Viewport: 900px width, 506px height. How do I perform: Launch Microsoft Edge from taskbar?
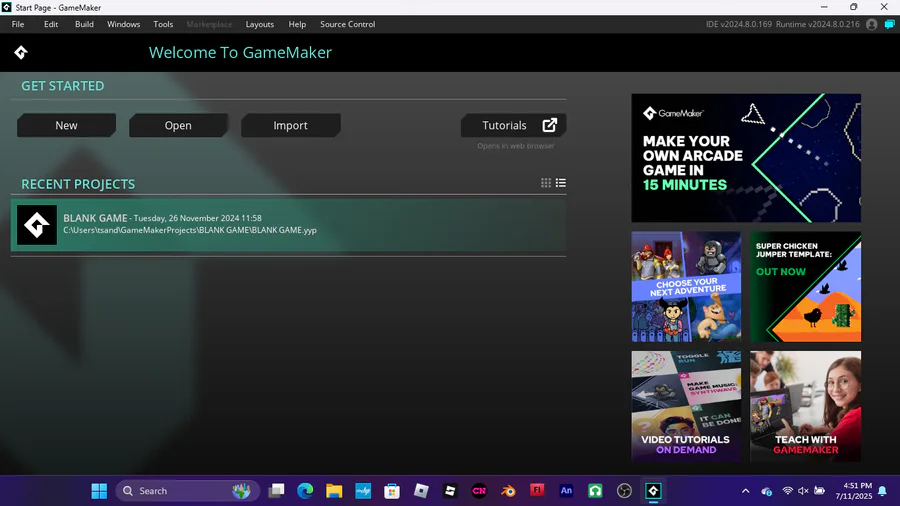coord(305,491)
